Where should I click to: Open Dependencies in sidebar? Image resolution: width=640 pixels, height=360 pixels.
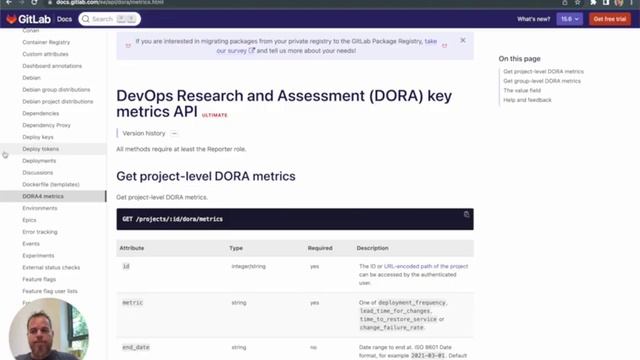tap(40, 113)
